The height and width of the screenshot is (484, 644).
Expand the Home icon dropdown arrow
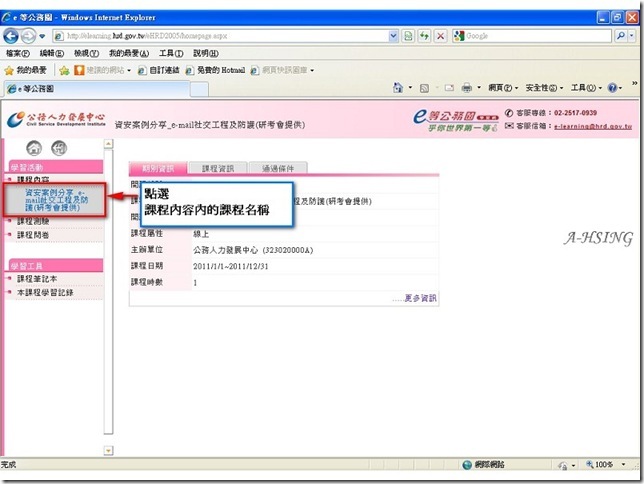point(410,88)
